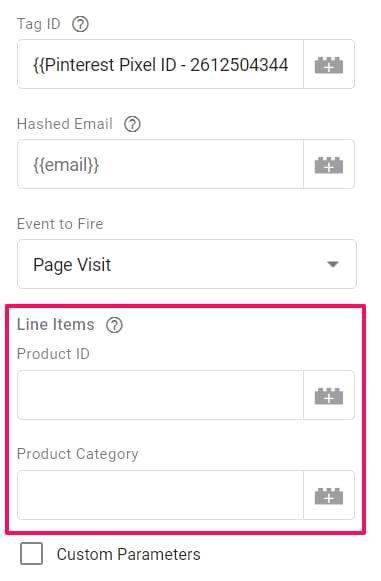Click the Event to Fire label
The width and height of the screenshot is (381, 581).
click(x=60, y=224)
